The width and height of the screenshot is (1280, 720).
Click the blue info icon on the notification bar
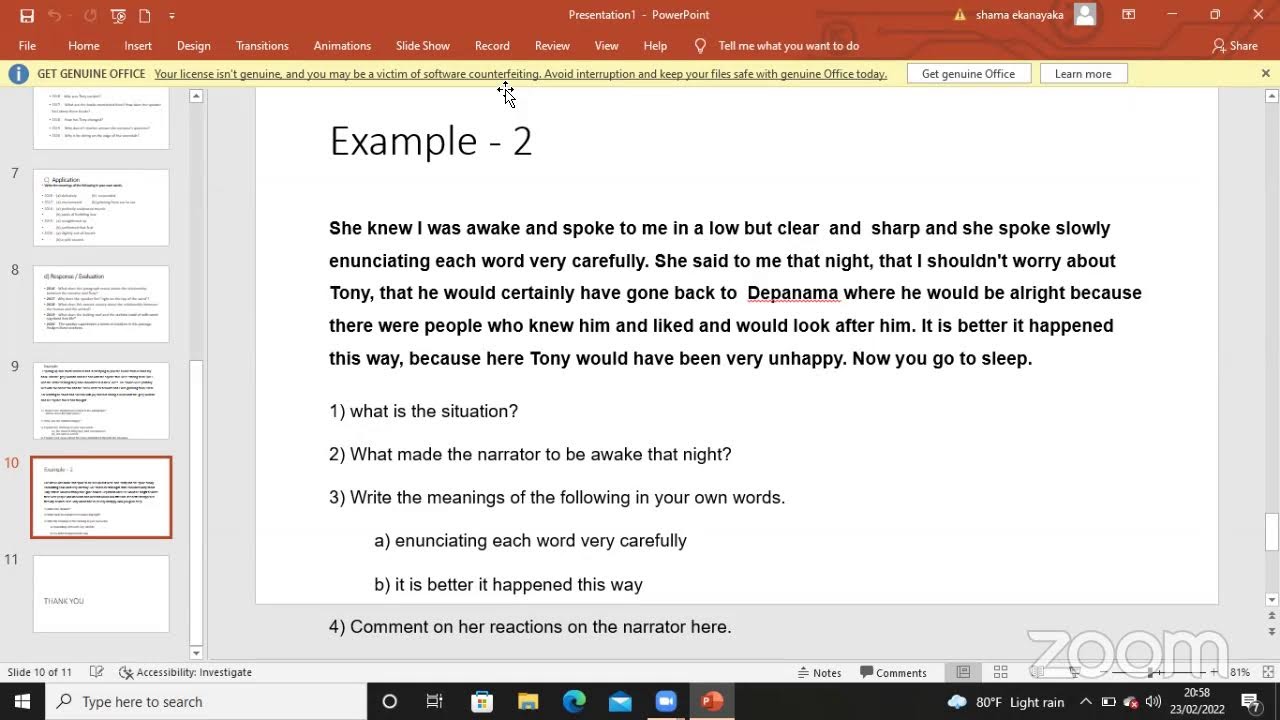point(18,74)
